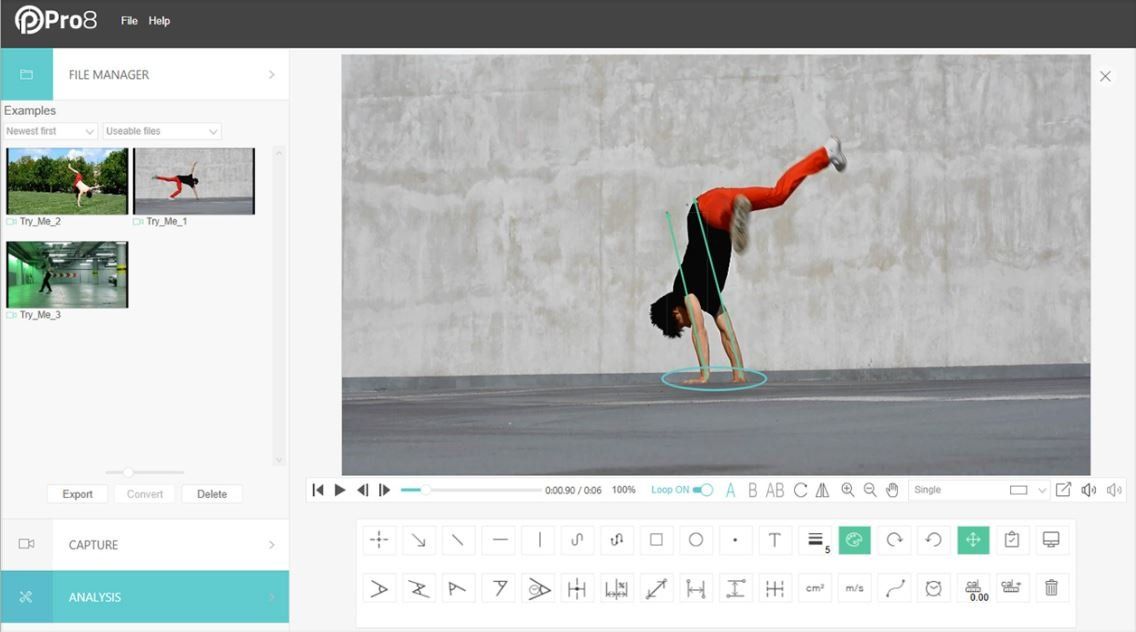Click the Delete button
This screenshot has height=632, width=1136.
point(211,494)
